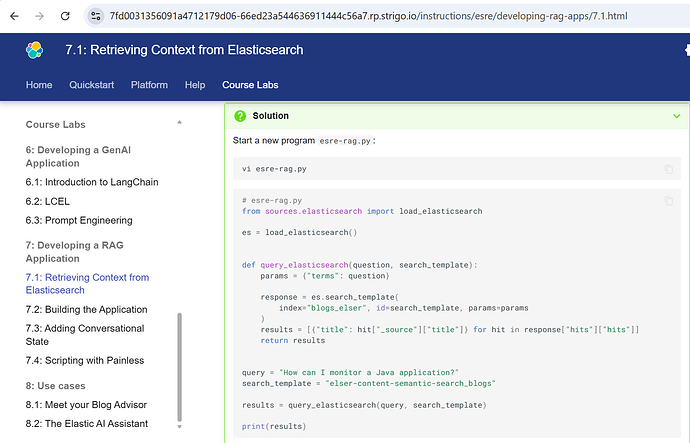
Task: Open site information icon in address bar
Action: 95,16
